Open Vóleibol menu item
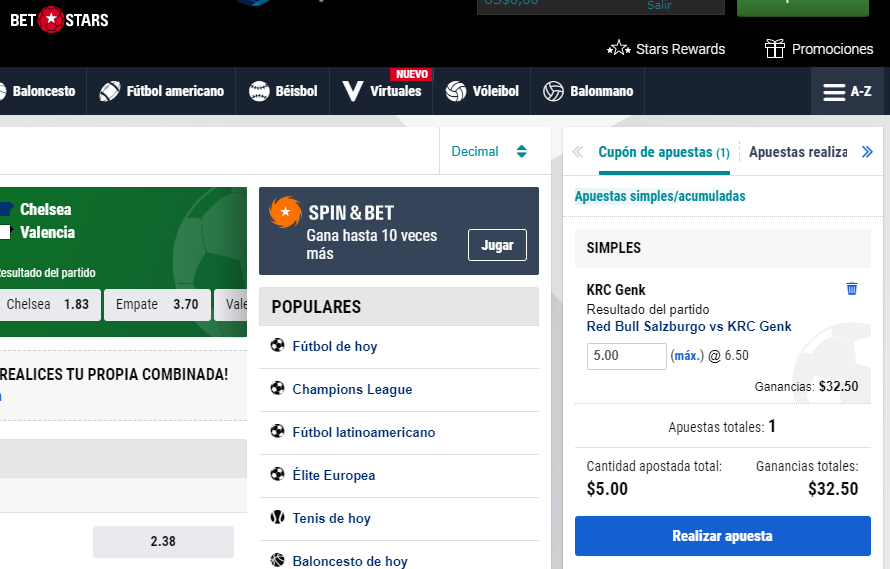890x569 pixels. coord(481,91)
